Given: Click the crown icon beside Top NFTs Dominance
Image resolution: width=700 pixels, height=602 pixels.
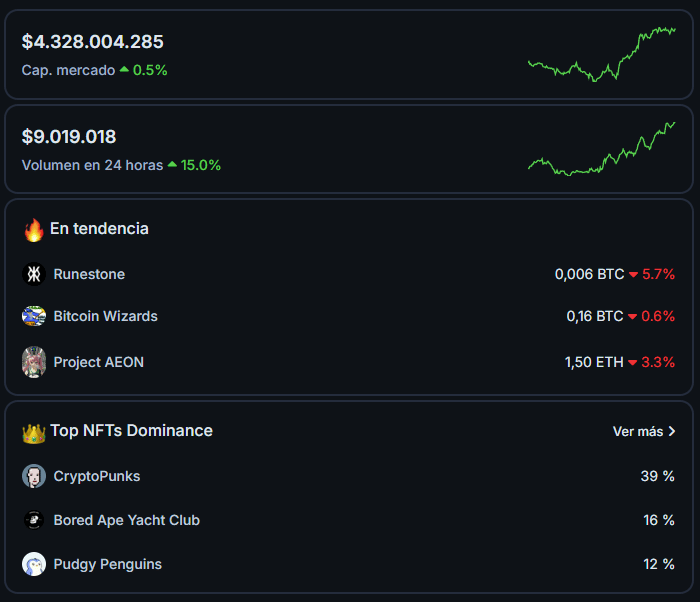Looking at the screenshot, I should click(x=34, y=433).
